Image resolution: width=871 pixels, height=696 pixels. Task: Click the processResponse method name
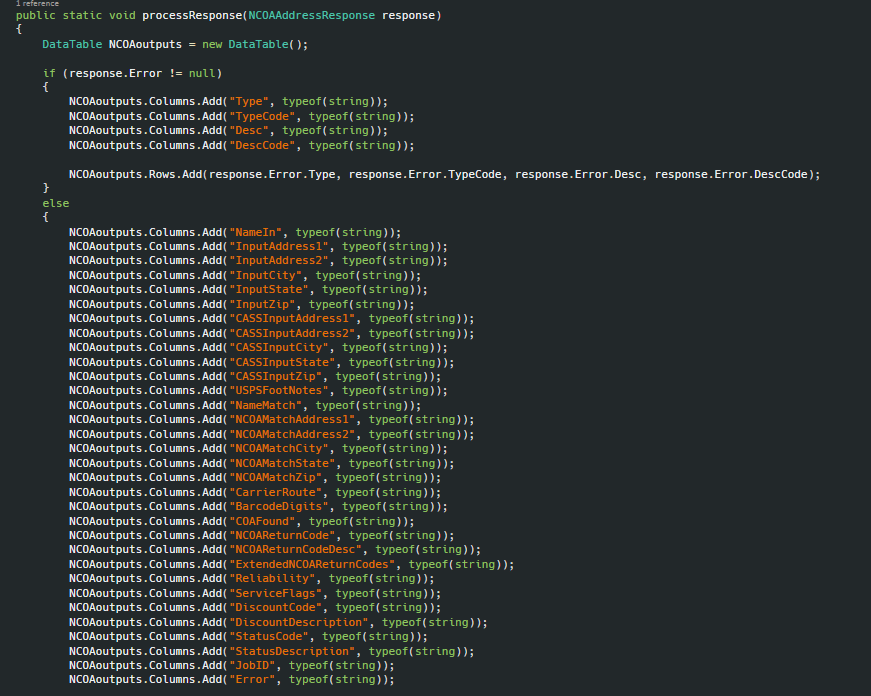(192, 16)
